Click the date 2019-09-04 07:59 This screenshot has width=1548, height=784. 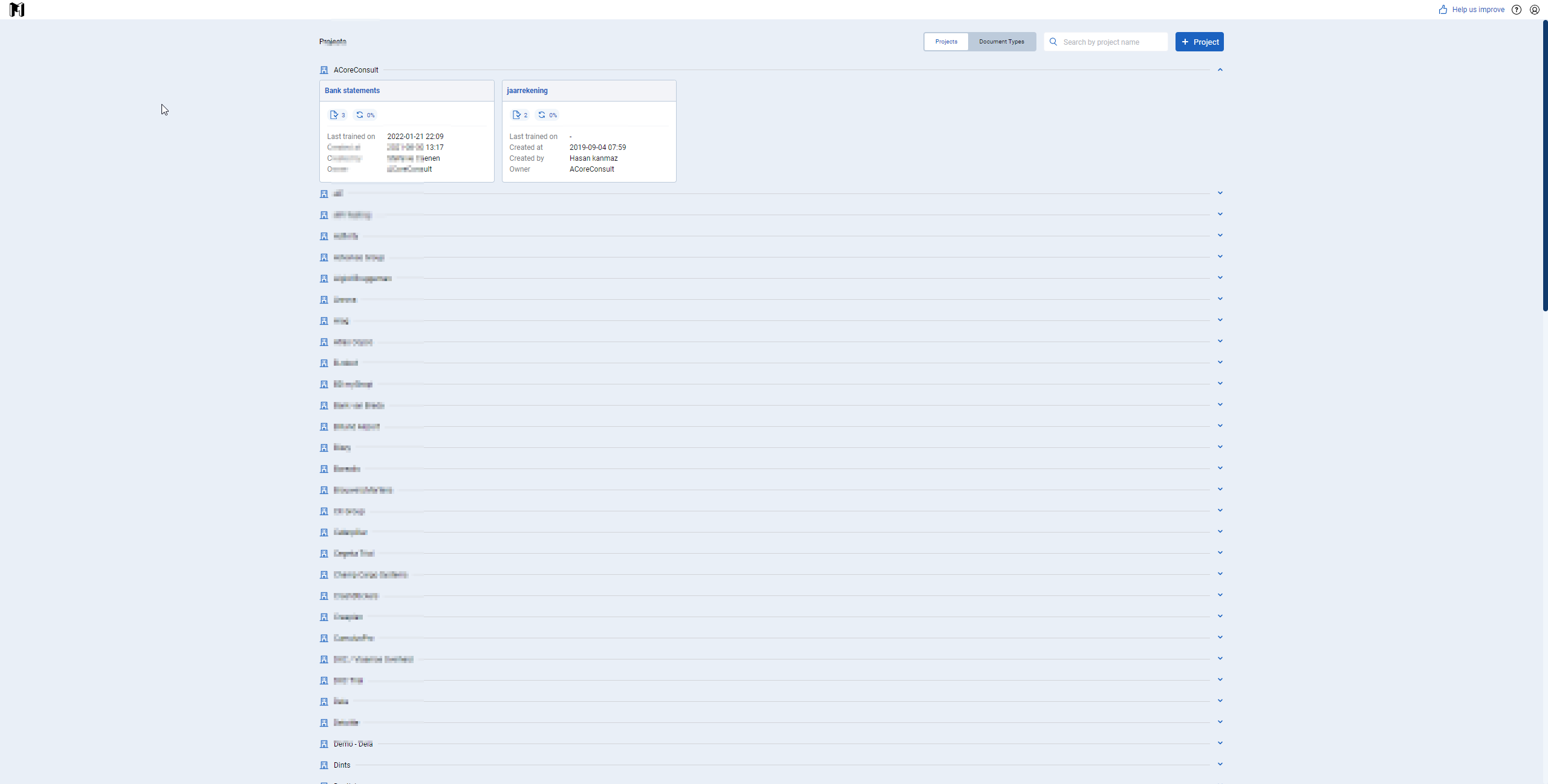pyautogui.click(x=598, y=147)
